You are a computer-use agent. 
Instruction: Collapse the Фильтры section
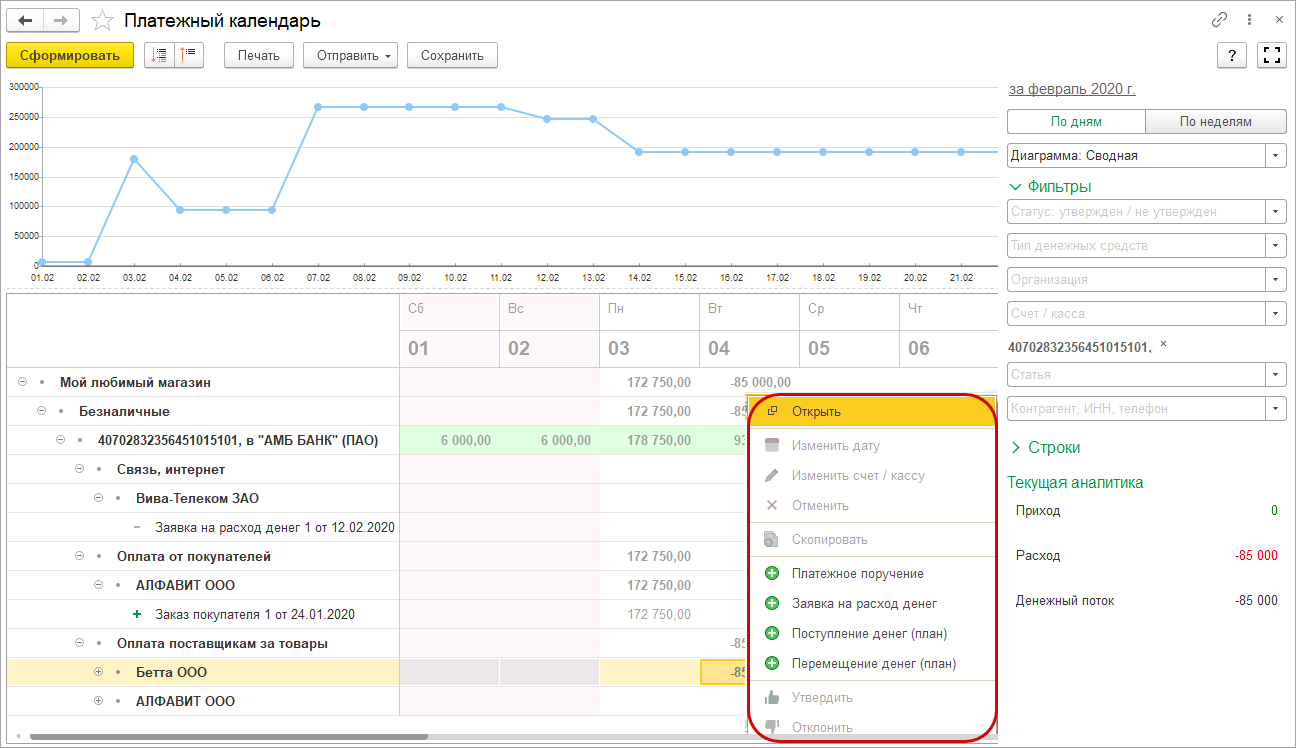(1016, 187)
